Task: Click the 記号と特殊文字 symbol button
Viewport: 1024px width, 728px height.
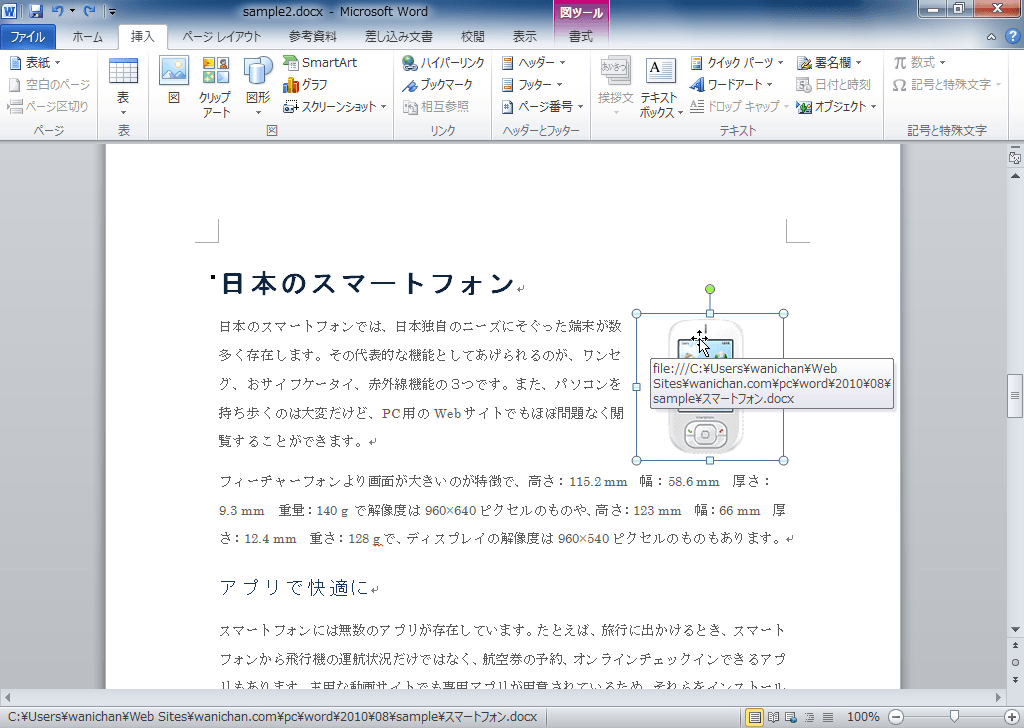Action: [x=947, y=84]
